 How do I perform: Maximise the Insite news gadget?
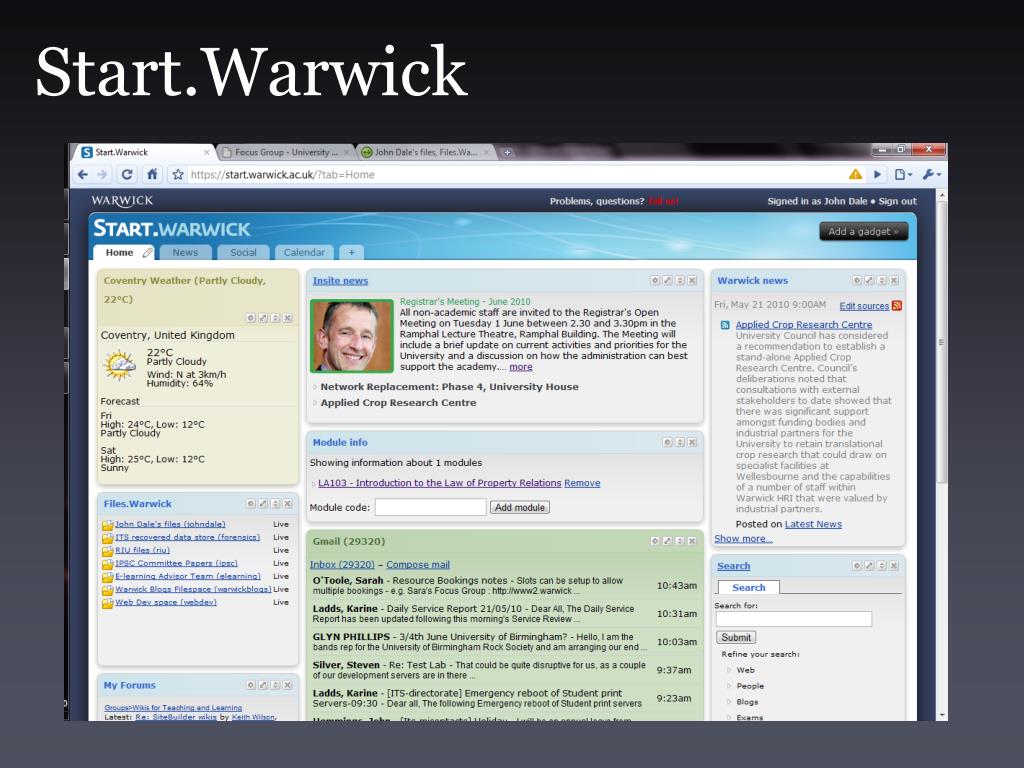click(x=667, y=280)
